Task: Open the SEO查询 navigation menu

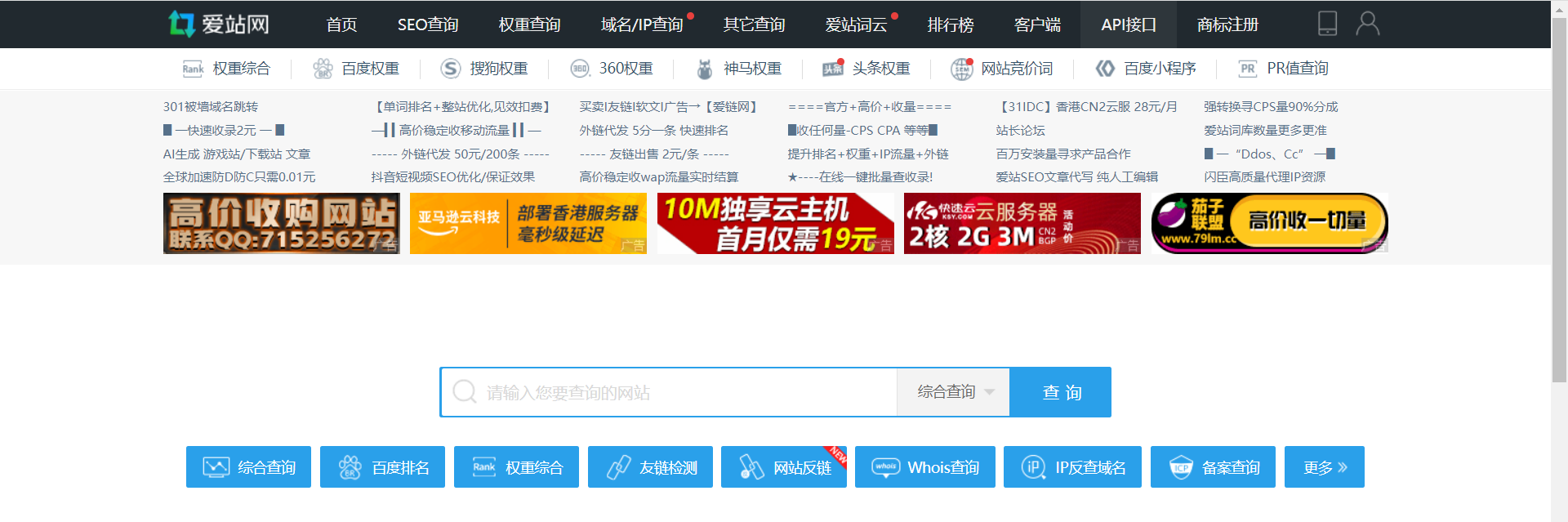Action: click(428, 25)
